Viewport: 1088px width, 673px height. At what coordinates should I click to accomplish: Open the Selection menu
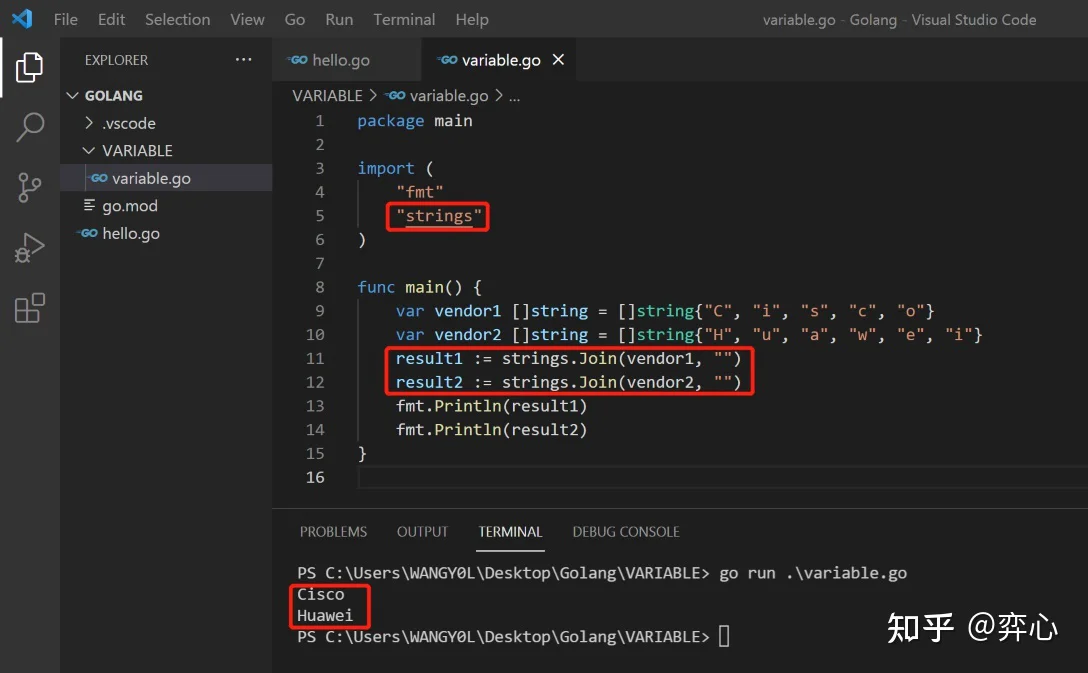pos(178,19)
